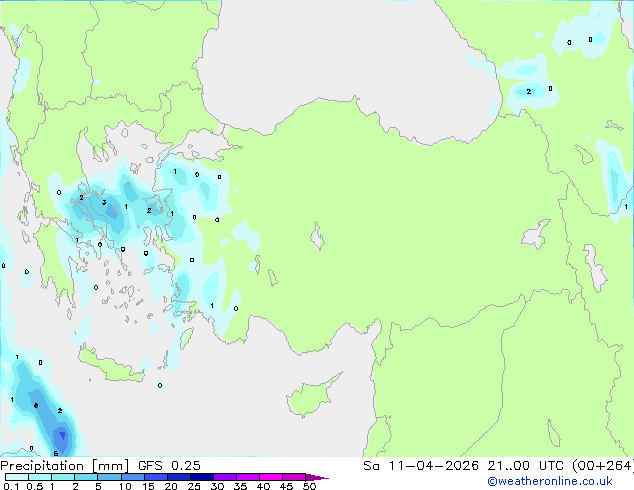Click the "21..00 UTC" time text

pos(525,466)
